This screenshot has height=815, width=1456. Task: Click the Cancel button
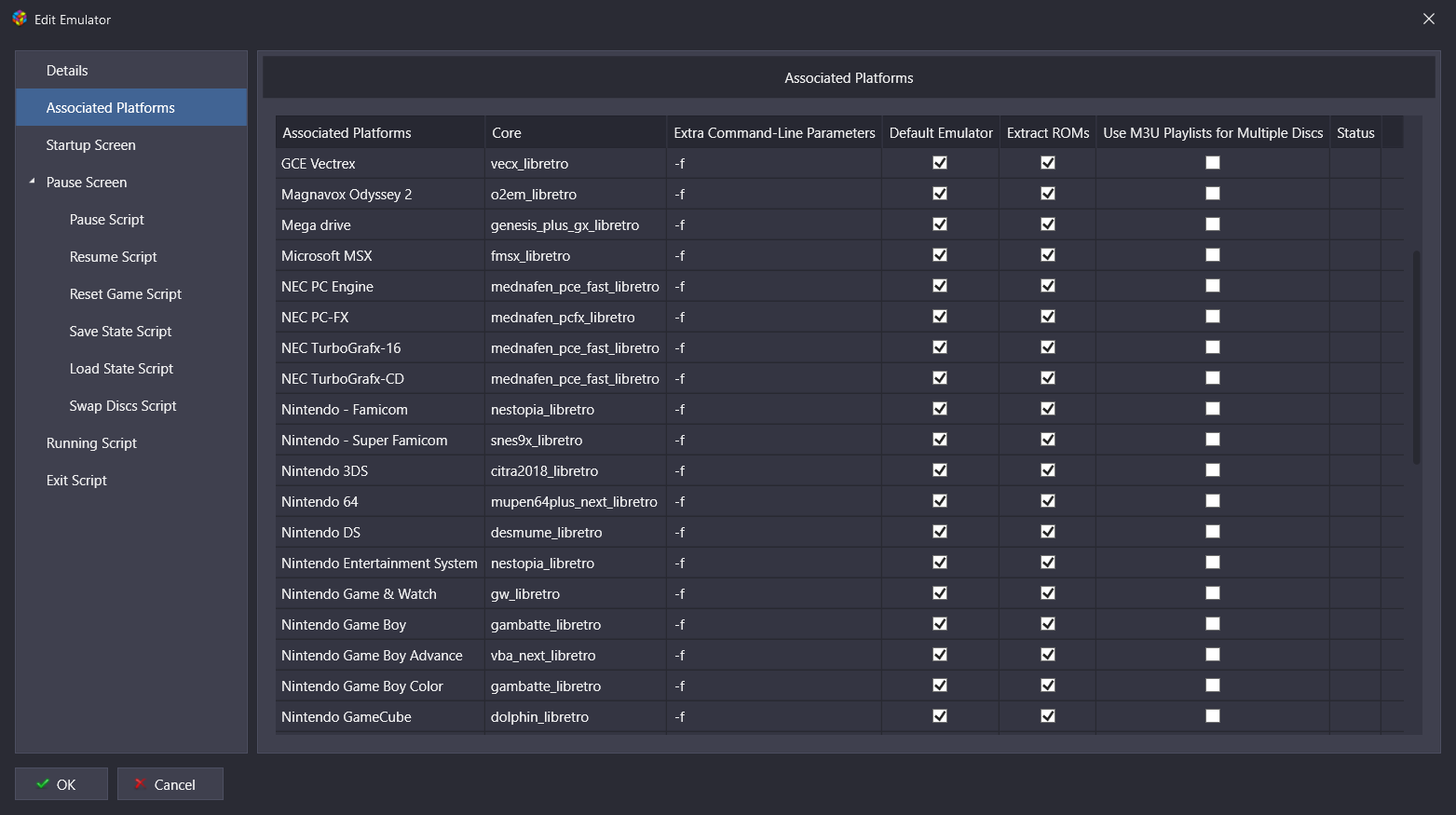click(170, 784)
